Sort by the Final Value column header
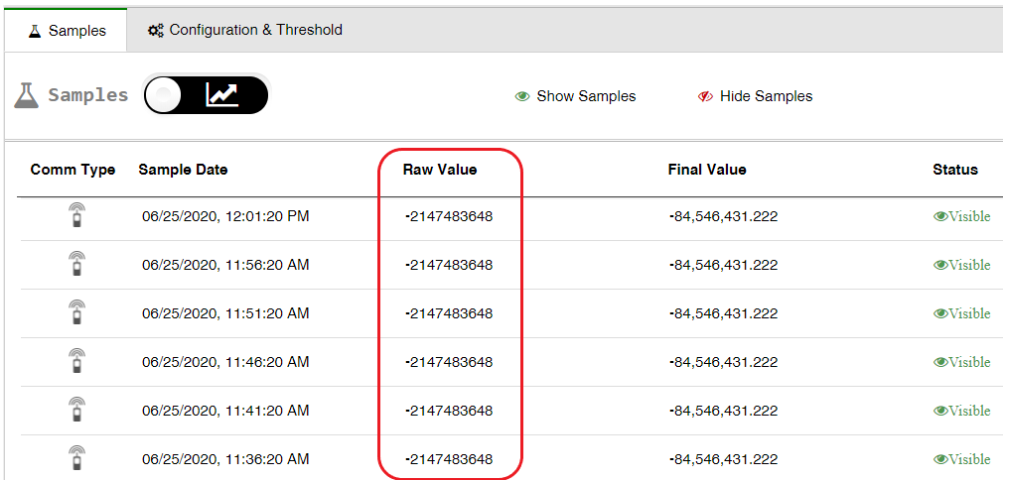Image resolution: width=1010 pixels, height=480 pixels. [x=707, y=169]
